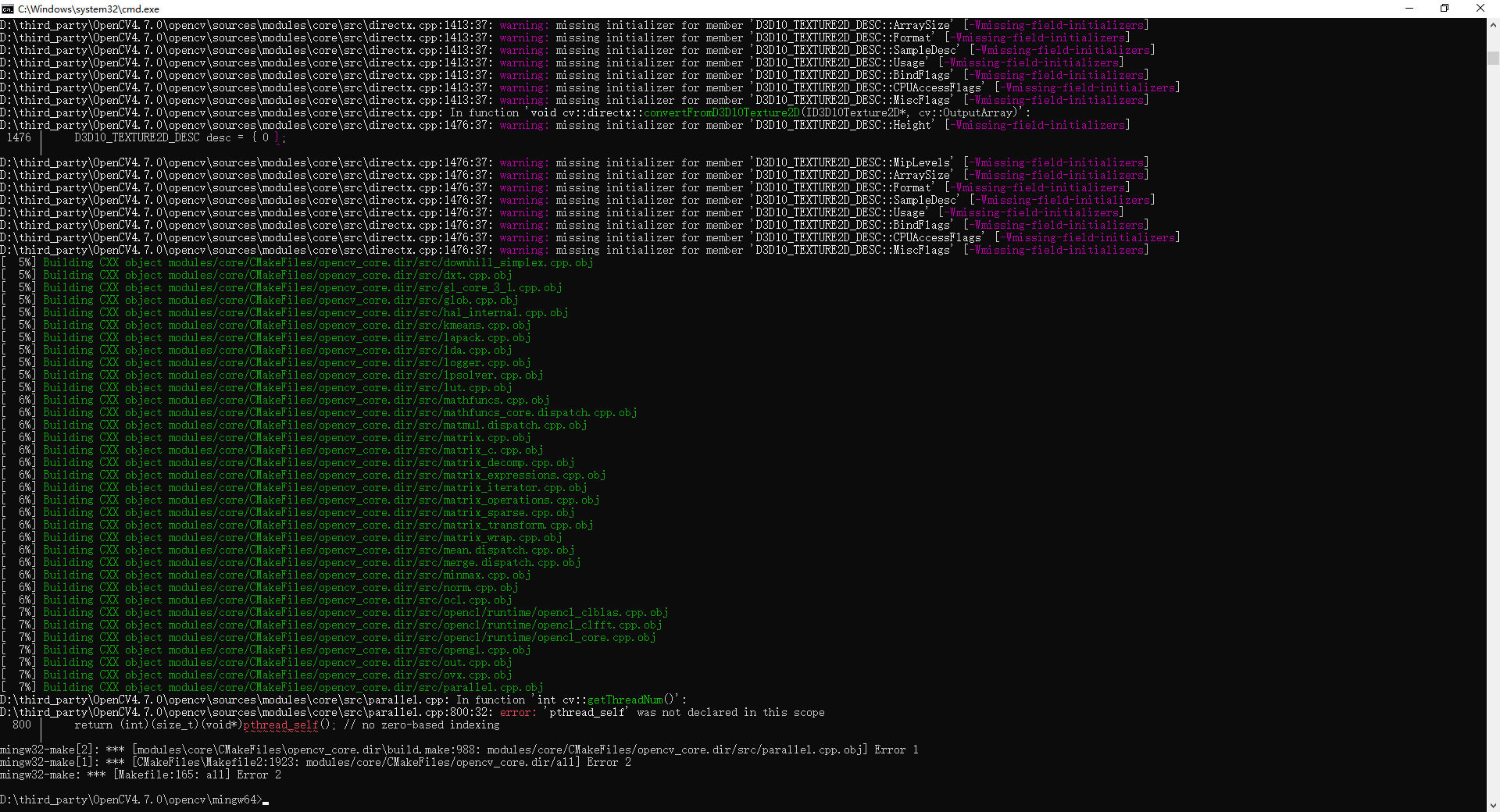Click the underlined pthread_self code snippet
Screen dimensions: 1500x812
pyautogui.click(x=280, y=725)
